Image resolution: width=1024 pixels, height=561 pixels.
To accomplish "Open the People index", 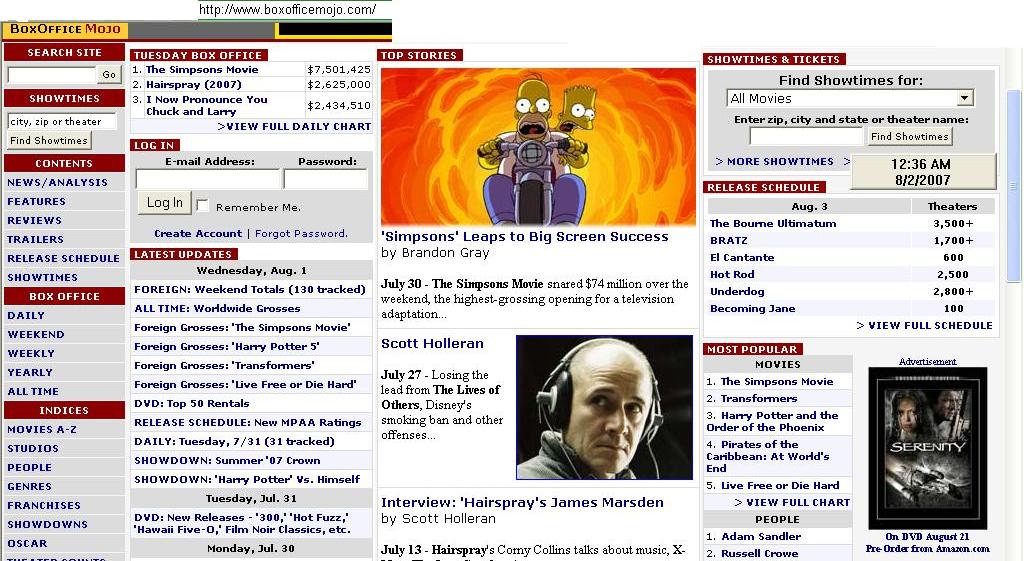I will coord(29,468).
